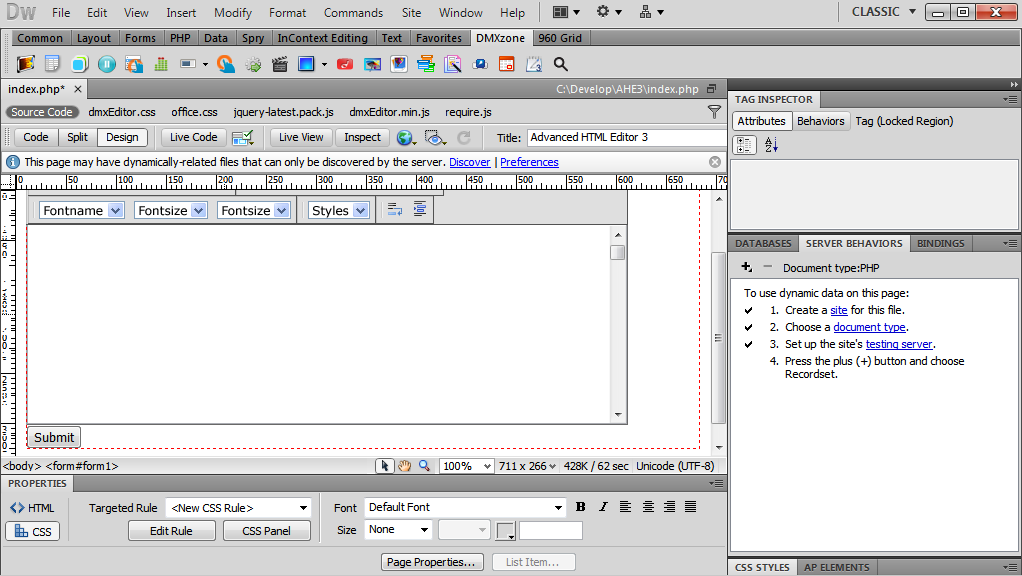1022x576 pixels.
Task: Switch Properties panel to CSS mode
Action: tap(33, 532)
